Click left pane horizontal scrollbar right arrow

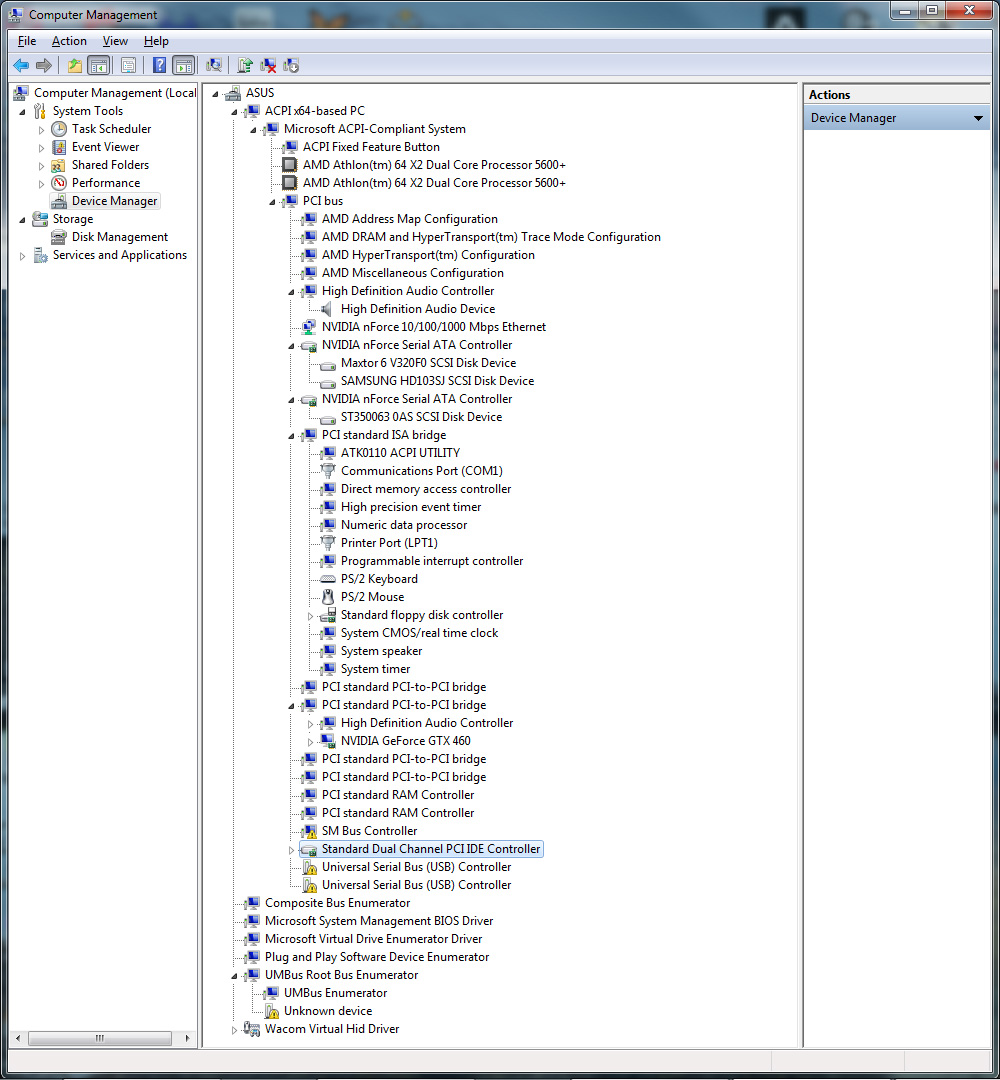187,1038
